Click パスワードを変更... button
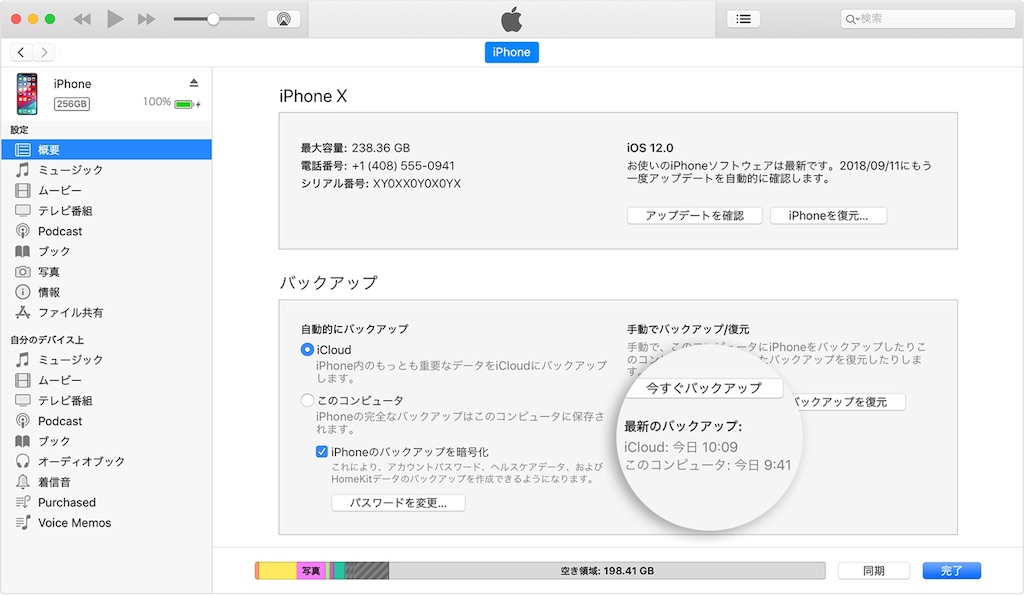Image resolution: width=1024 pixels, height=595 pixels. coord(398,503)
